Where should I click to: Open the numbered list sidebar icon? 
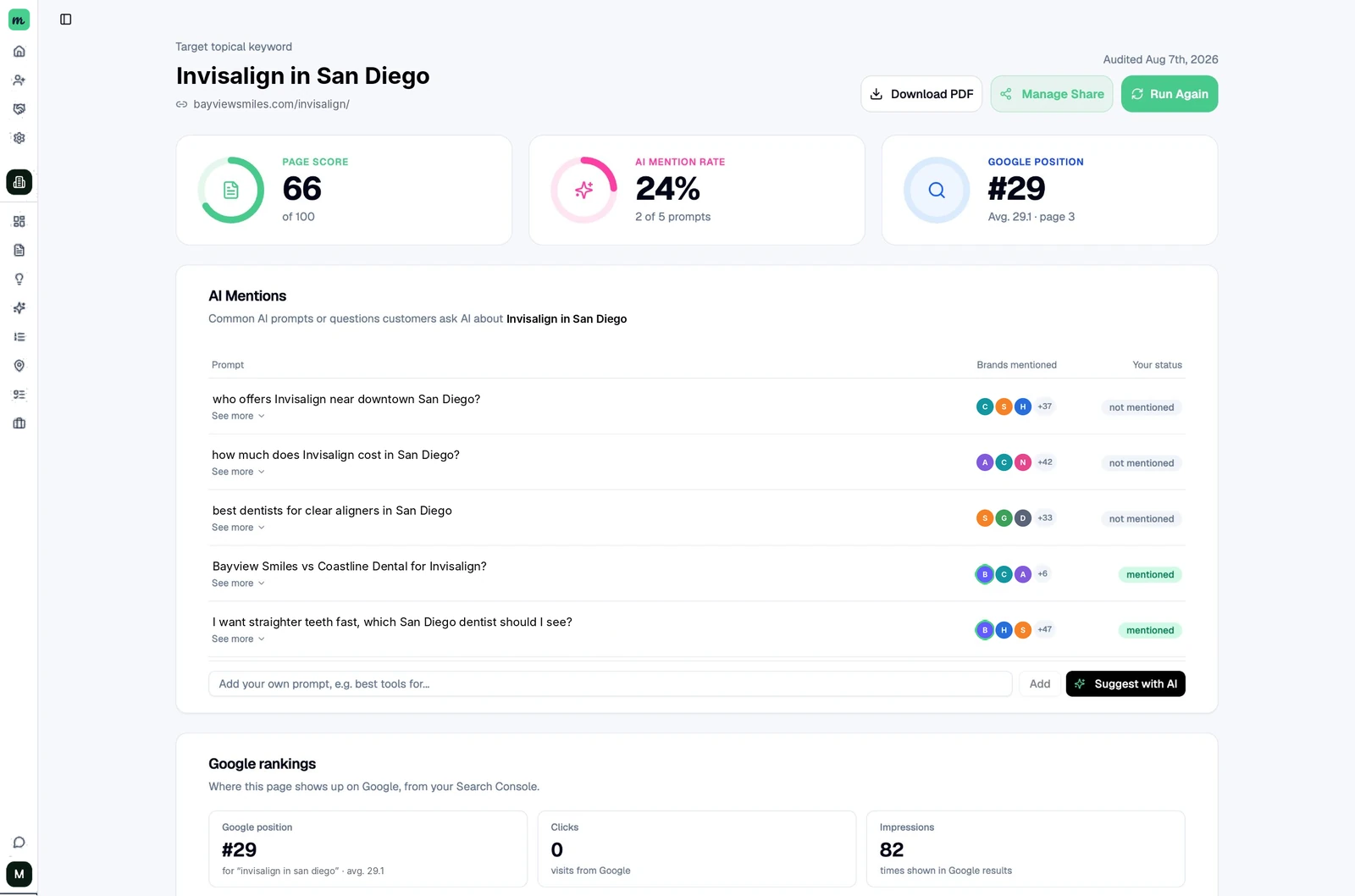point(19,337)
